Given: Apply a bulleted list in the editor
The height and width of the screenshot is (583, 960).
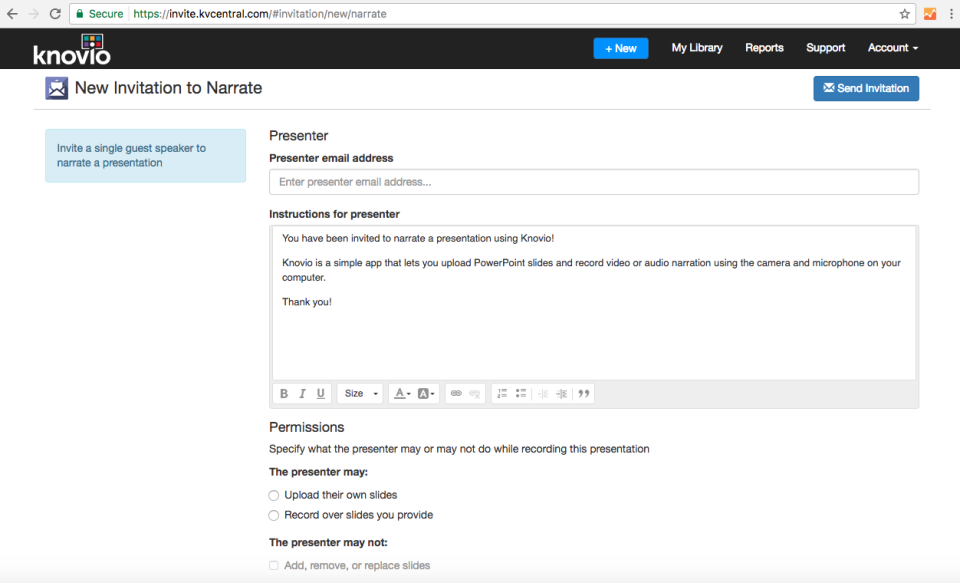Looking at the screenshot, I should click(x=520, y=393).
